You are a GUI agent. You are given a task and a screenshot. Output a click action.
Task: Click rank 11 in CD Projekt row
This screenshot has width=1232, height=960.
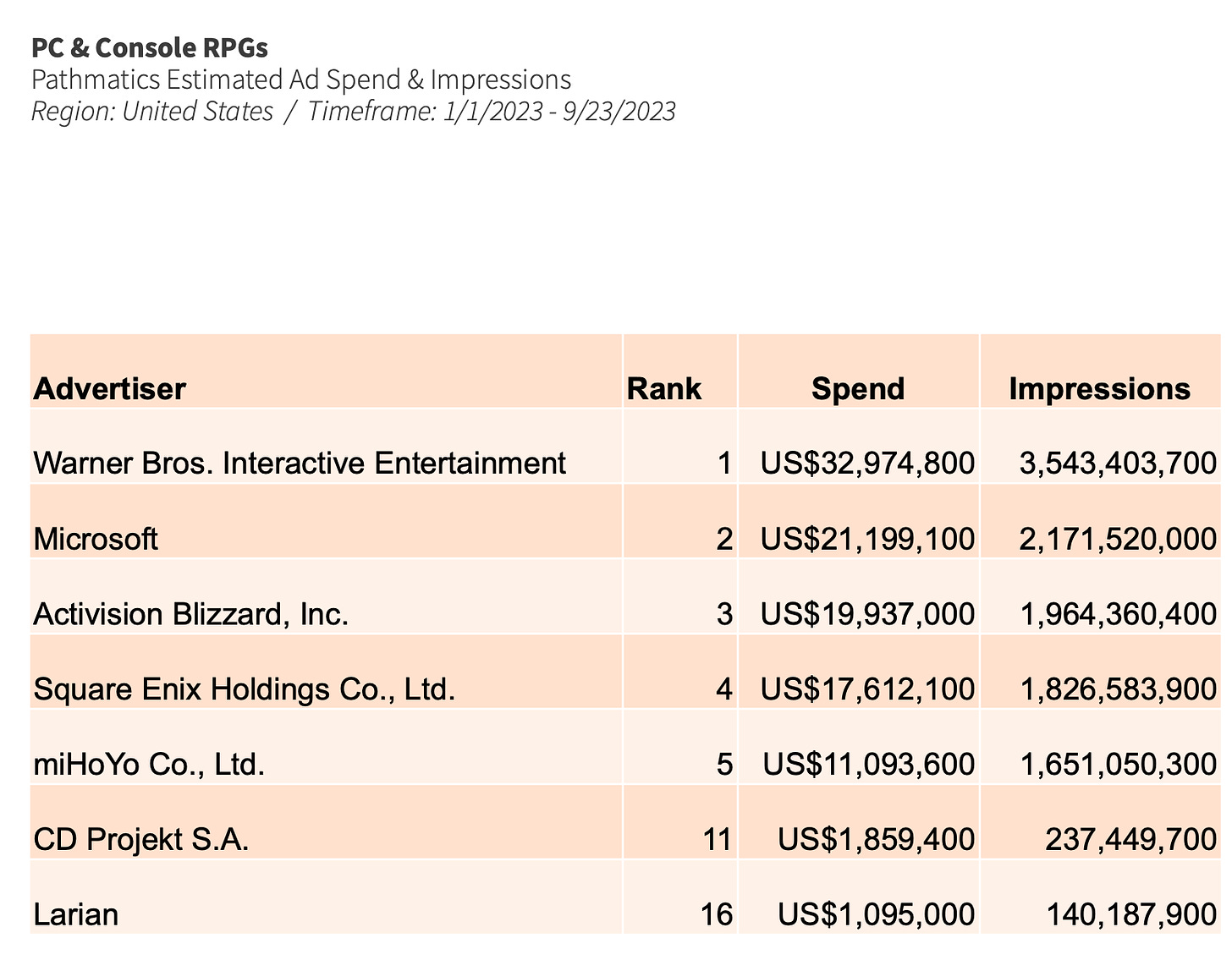[717, 839]
